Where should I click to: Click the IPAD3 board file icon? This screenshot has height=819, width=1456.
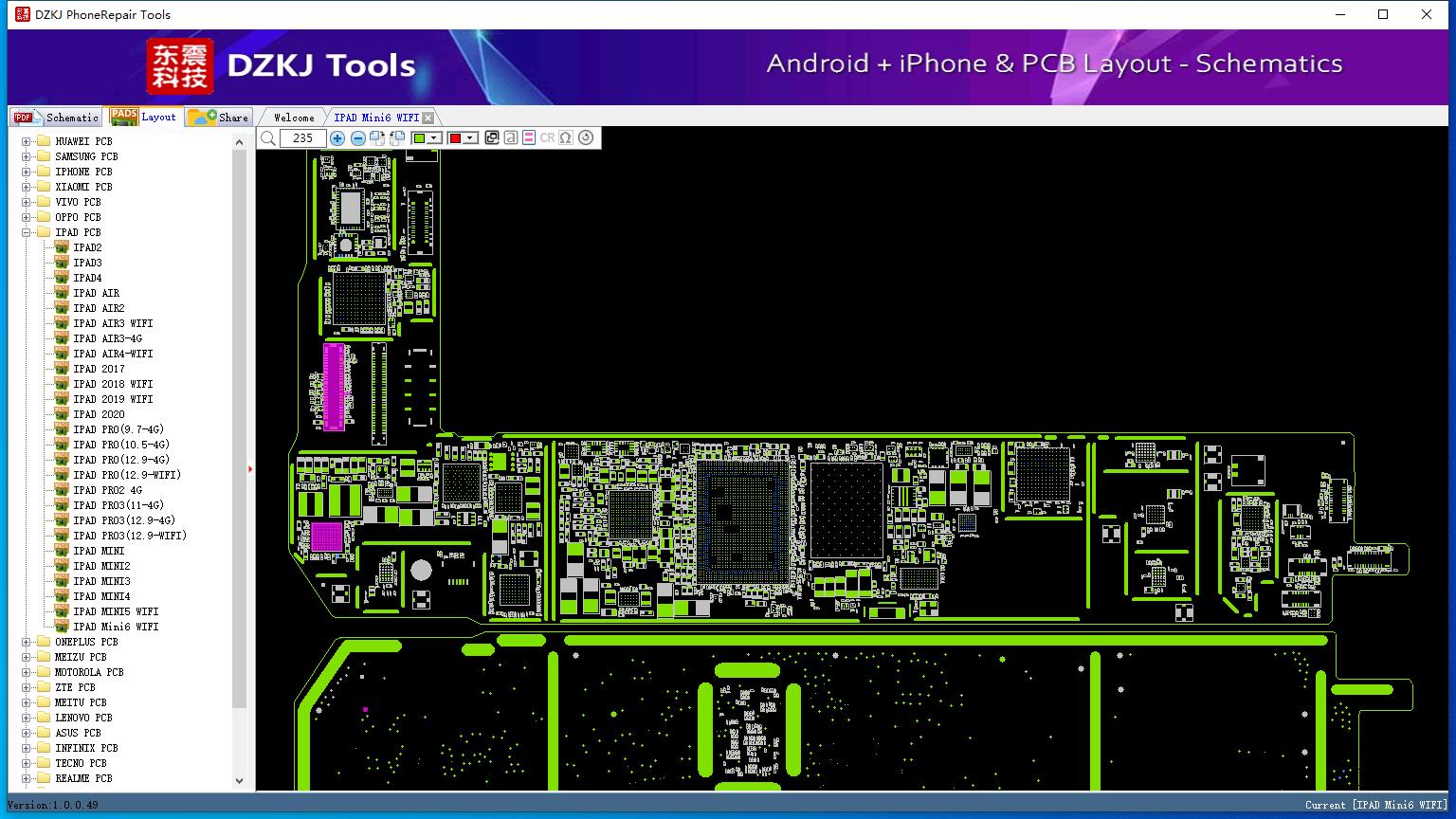pyautogui.click(x=62, y=263)
